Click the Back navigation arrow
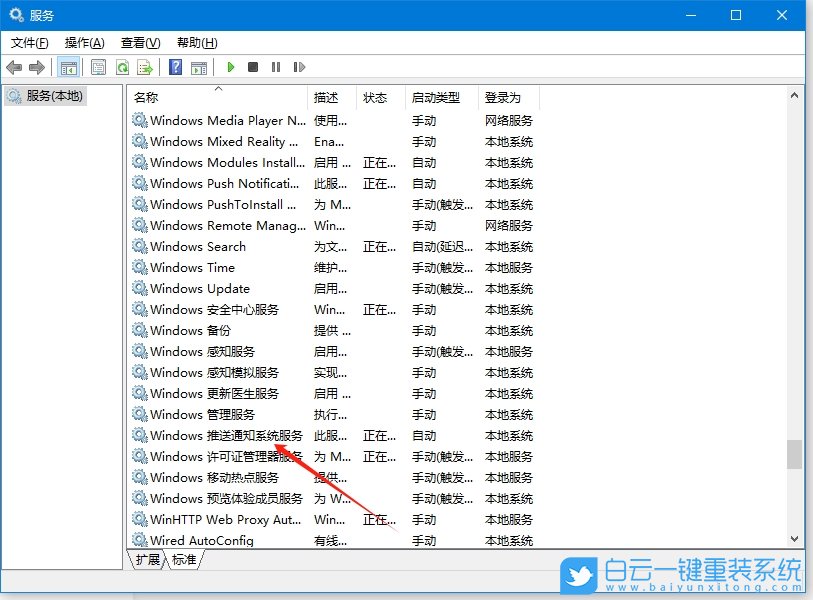 coord(14,66)
